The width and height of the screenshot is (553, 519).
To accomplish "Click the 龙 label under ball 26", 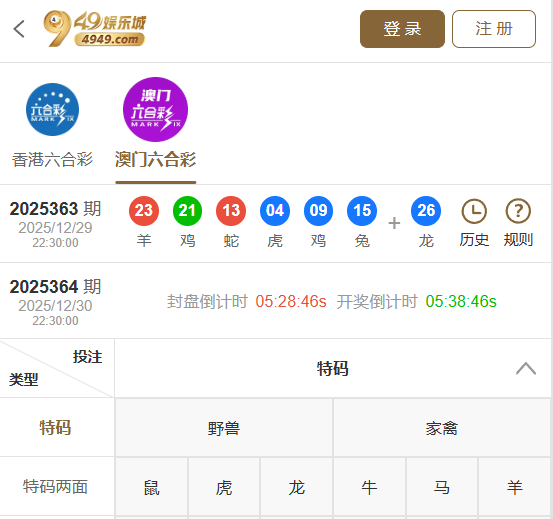I will (426, 241).
